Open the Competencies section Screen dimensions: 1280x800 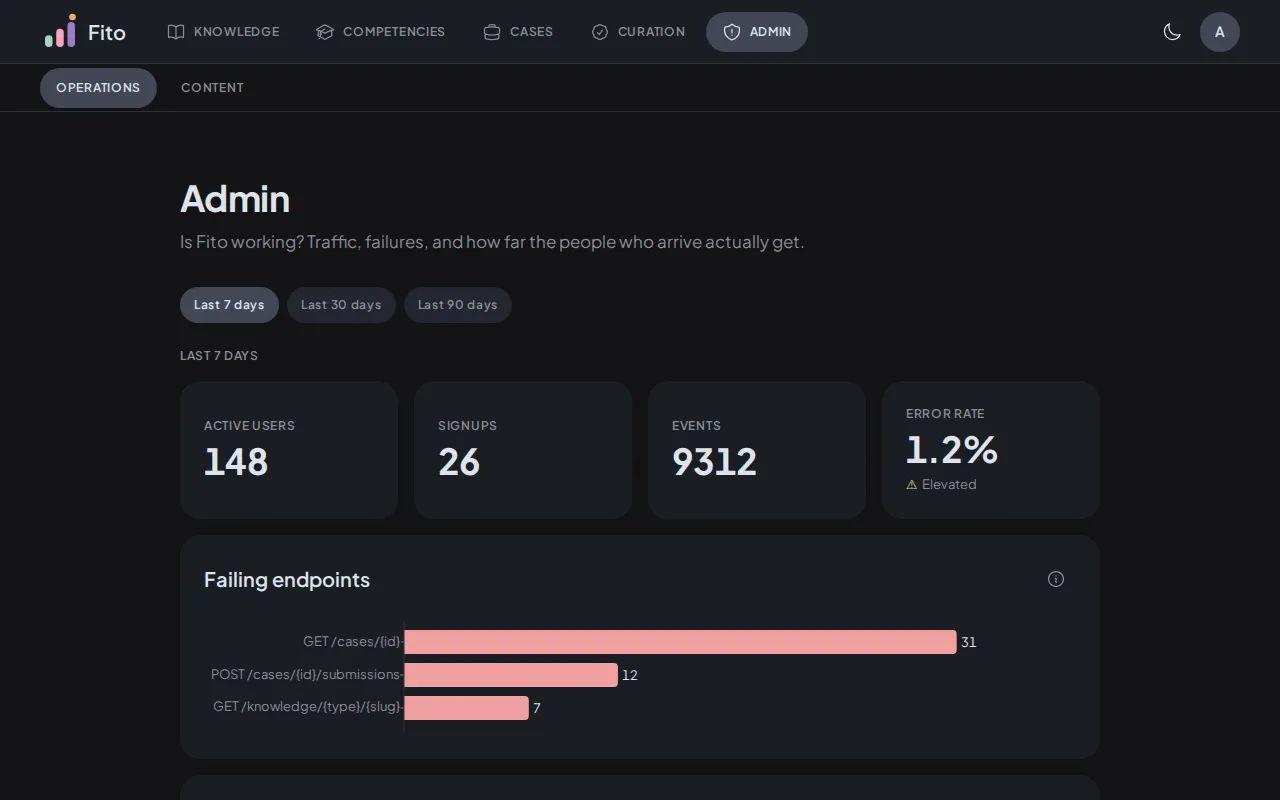click(x=380, y=32)
